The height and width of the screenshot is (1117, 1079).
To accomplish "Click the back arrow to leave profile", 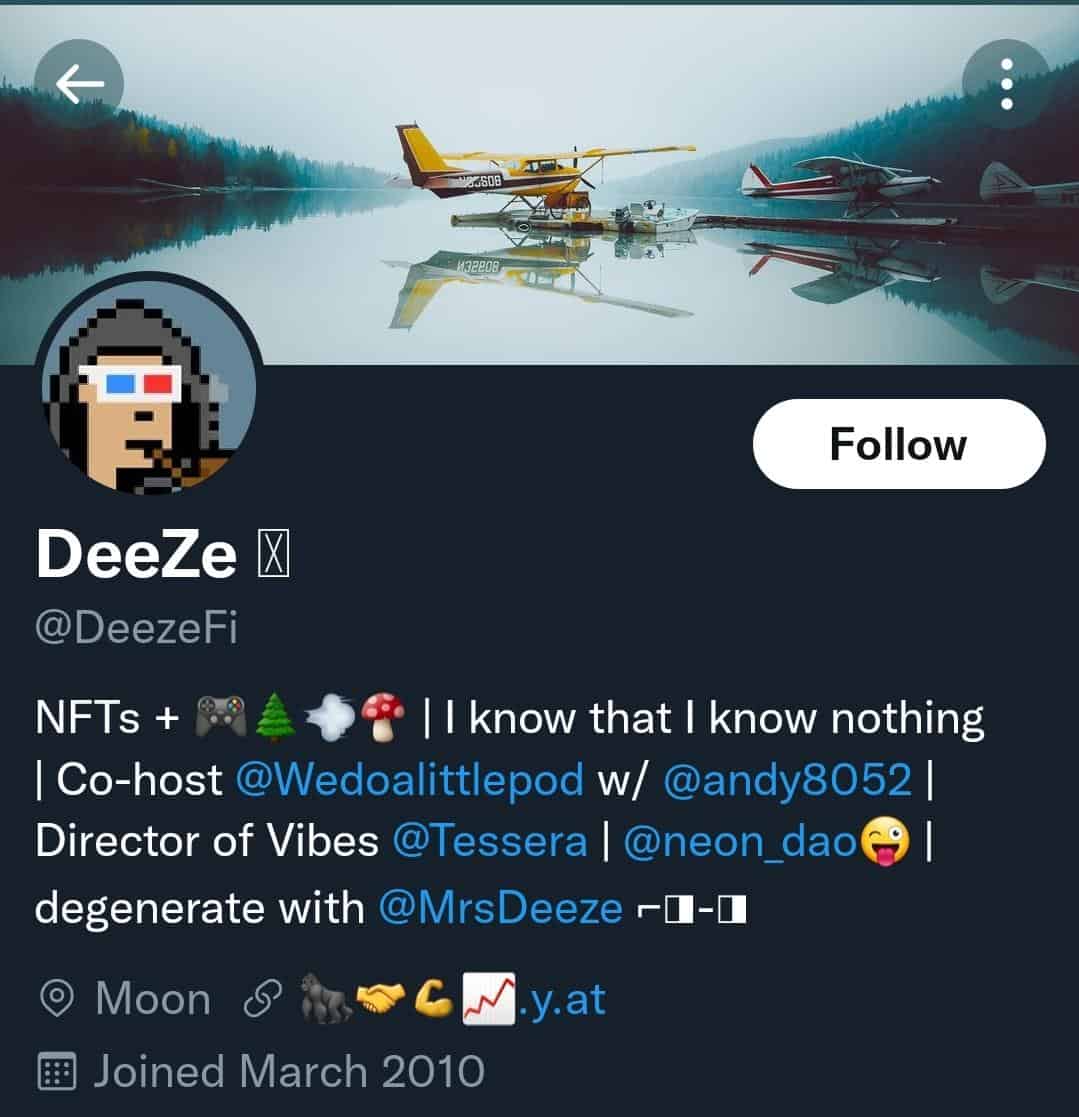I will (x=80, y=82).
